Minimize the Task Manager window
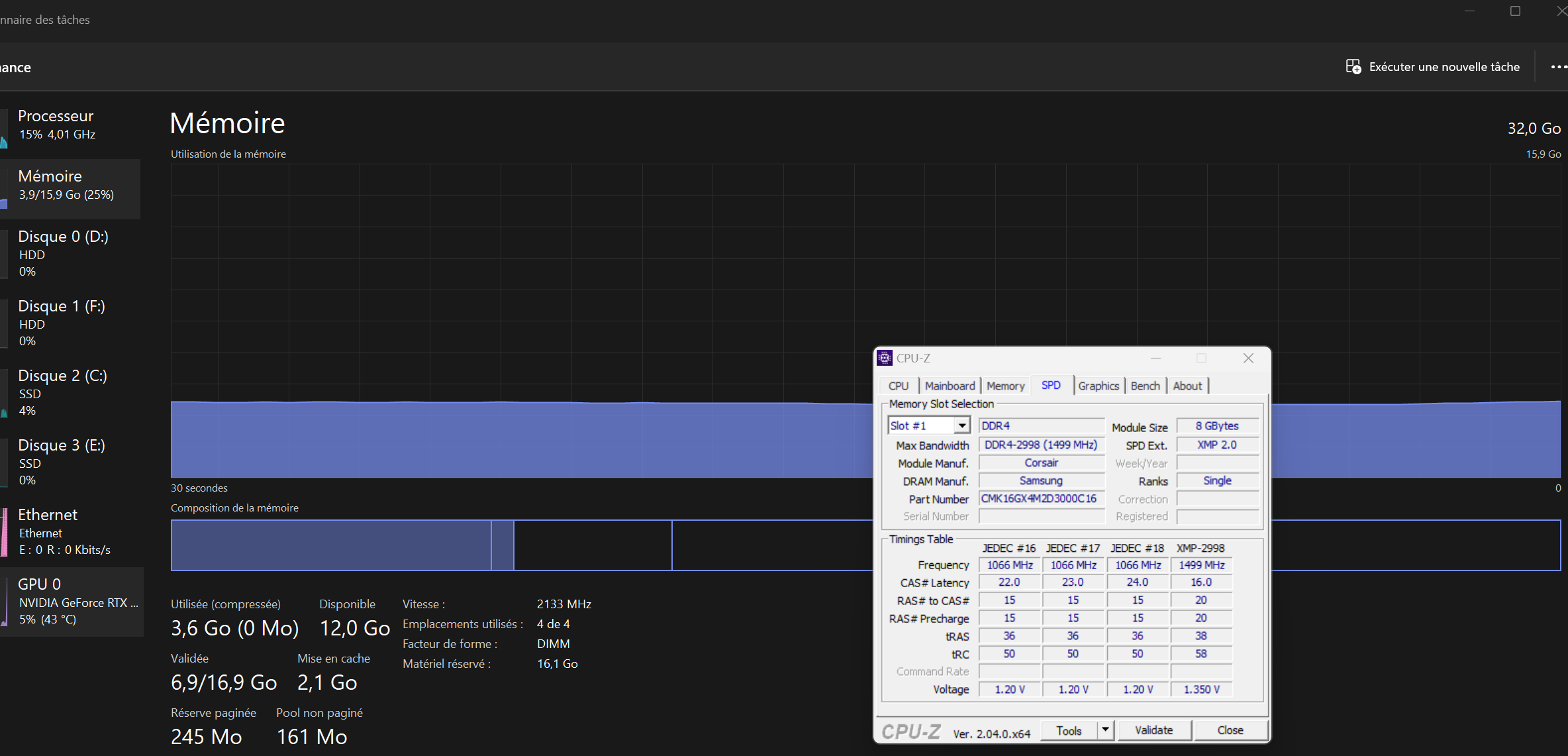 [x=1469, y=11]
